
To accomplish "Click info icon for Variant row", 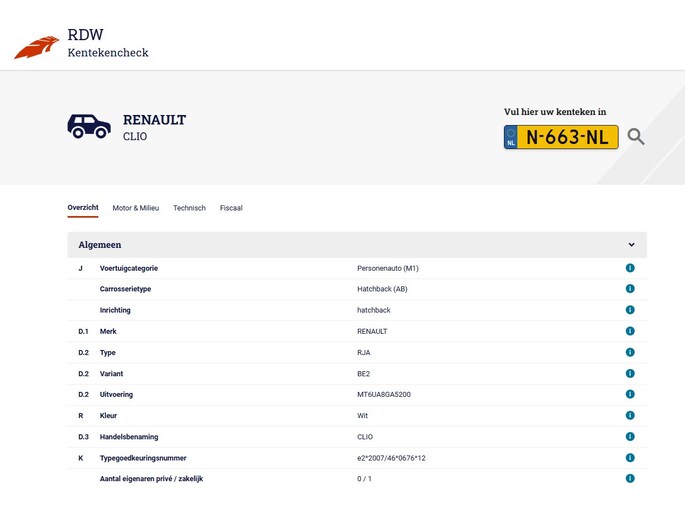I will click(630, 373).
